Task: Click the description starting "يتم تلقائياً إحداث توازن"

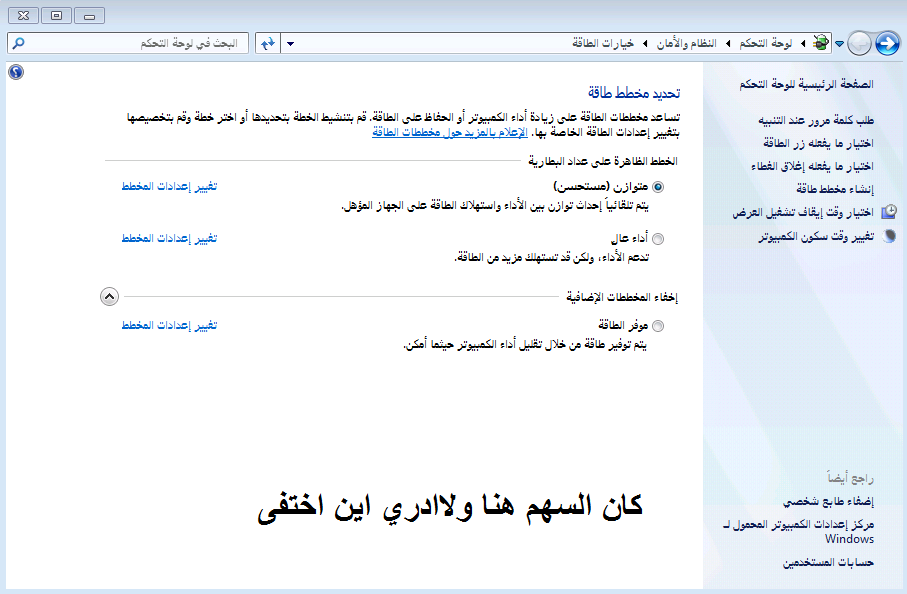Action: pyautogui.click(x=495, y=206)
